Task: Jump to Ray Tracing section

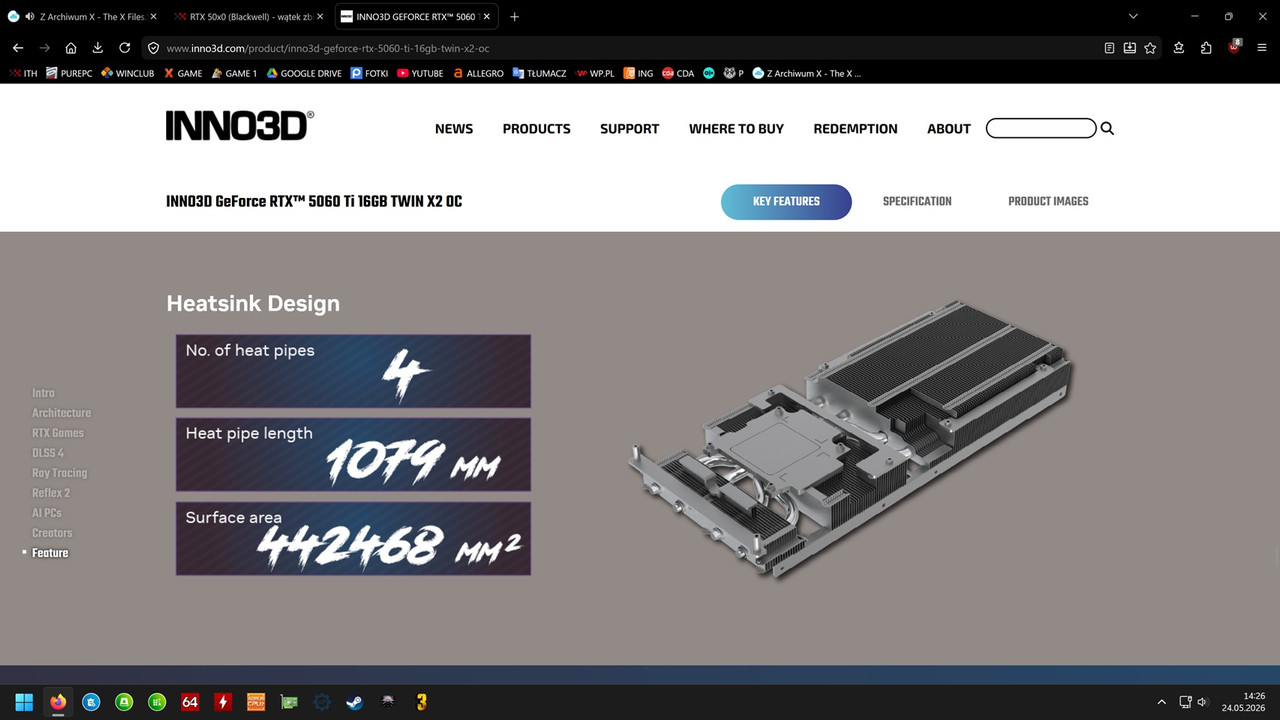Action: click(x=59, y=473)
